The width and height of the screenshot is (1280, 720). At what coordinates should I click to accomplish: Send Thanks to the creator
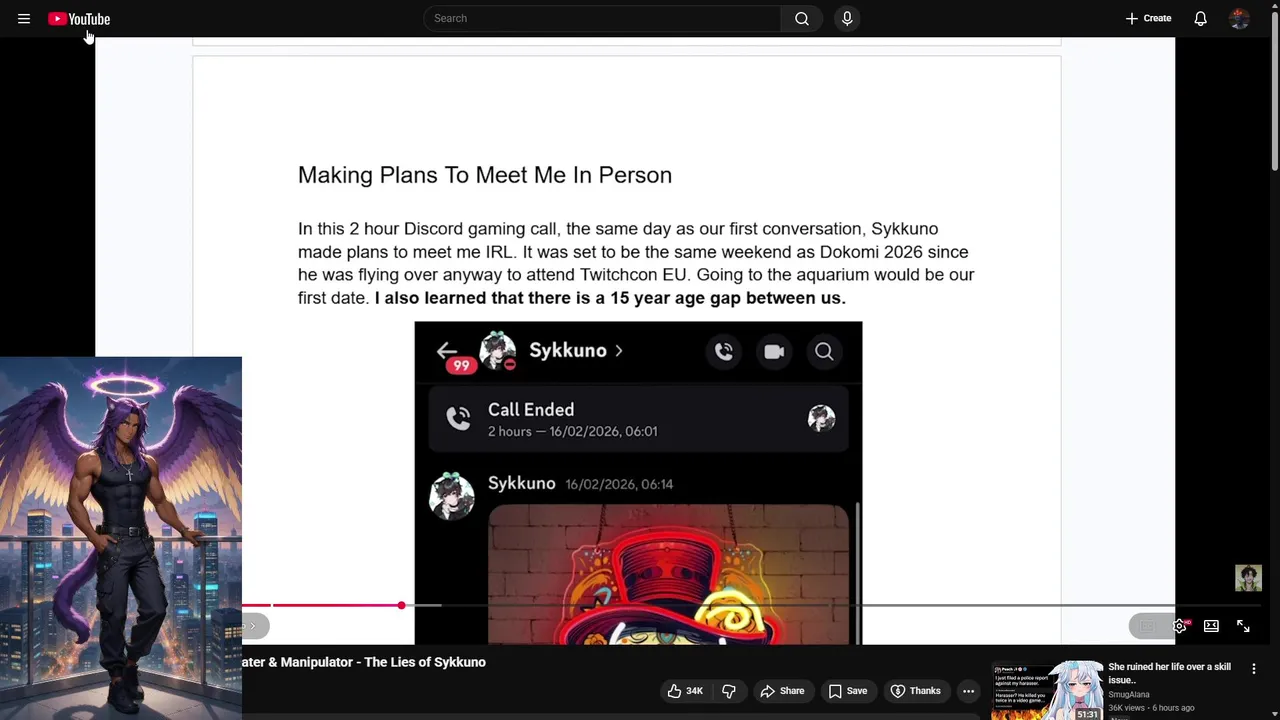915,691
